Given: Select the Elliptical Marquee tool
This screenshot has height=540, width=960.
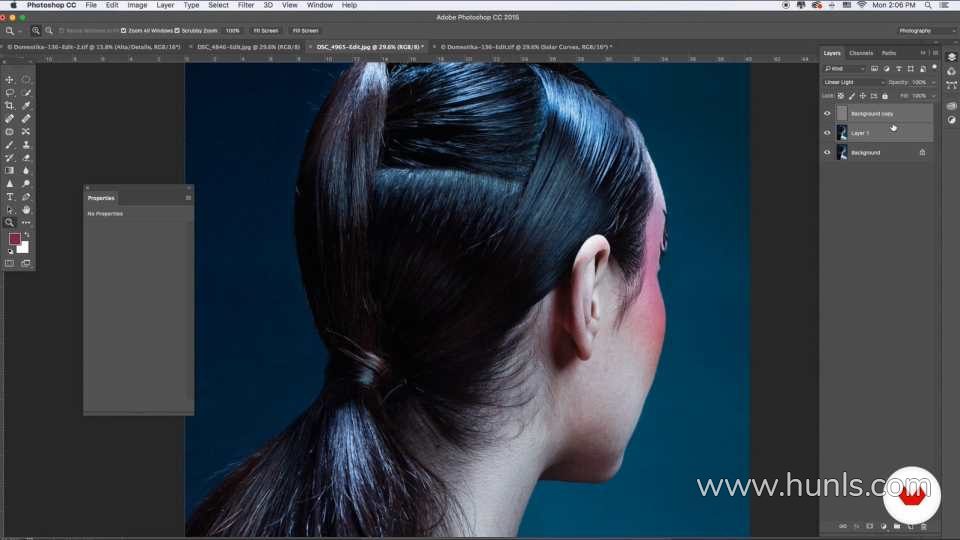Looking at the screenshot, I should click(x=26, y=80).
